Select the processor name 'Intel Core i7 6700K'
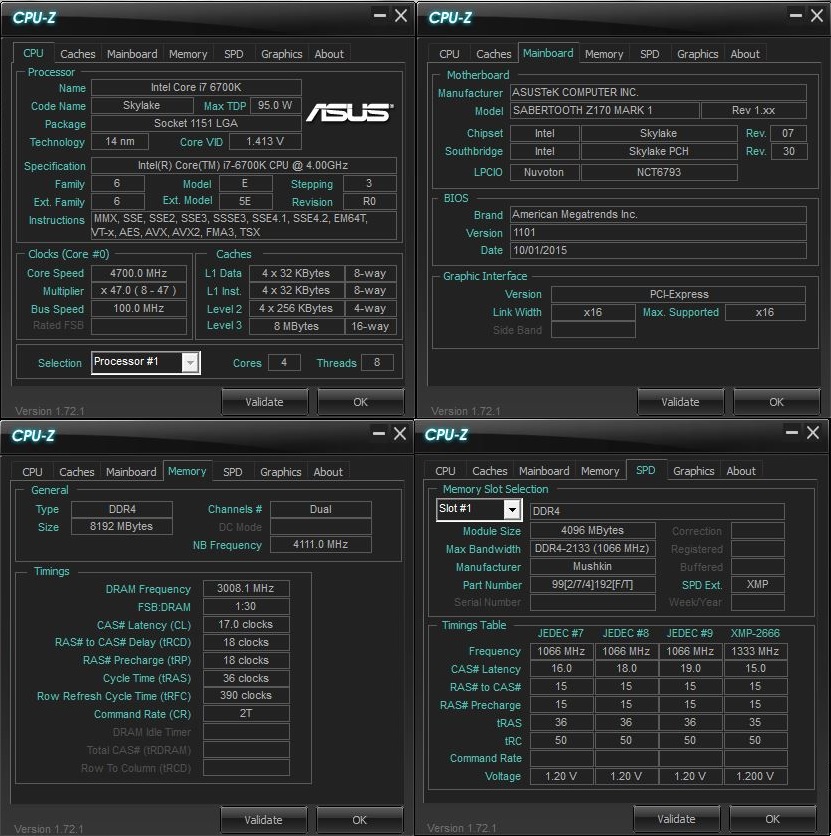The height and width of the screenshot is (836, 831). click(x=196, y=87)
